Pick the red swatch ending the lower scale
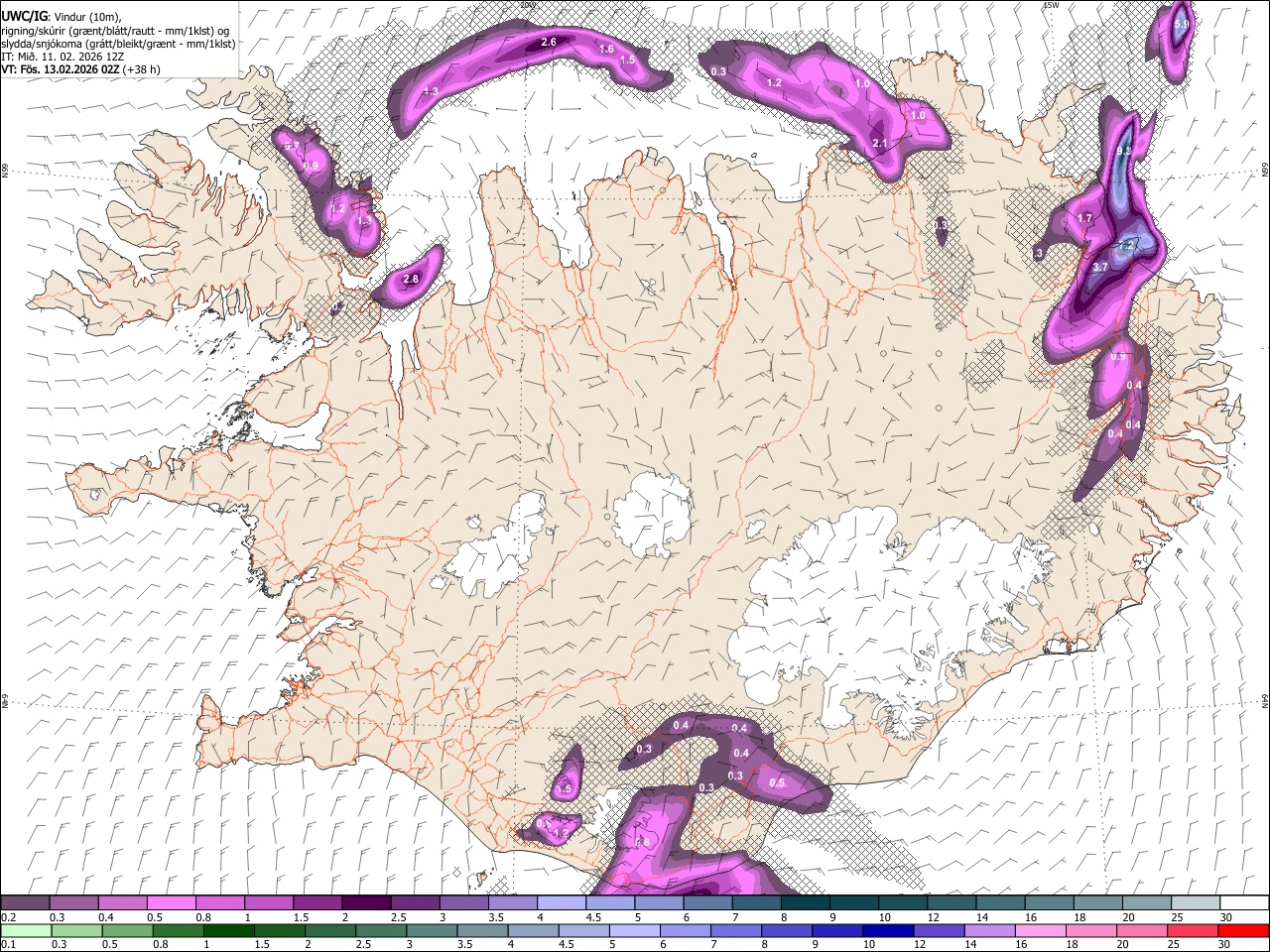 1242,930
